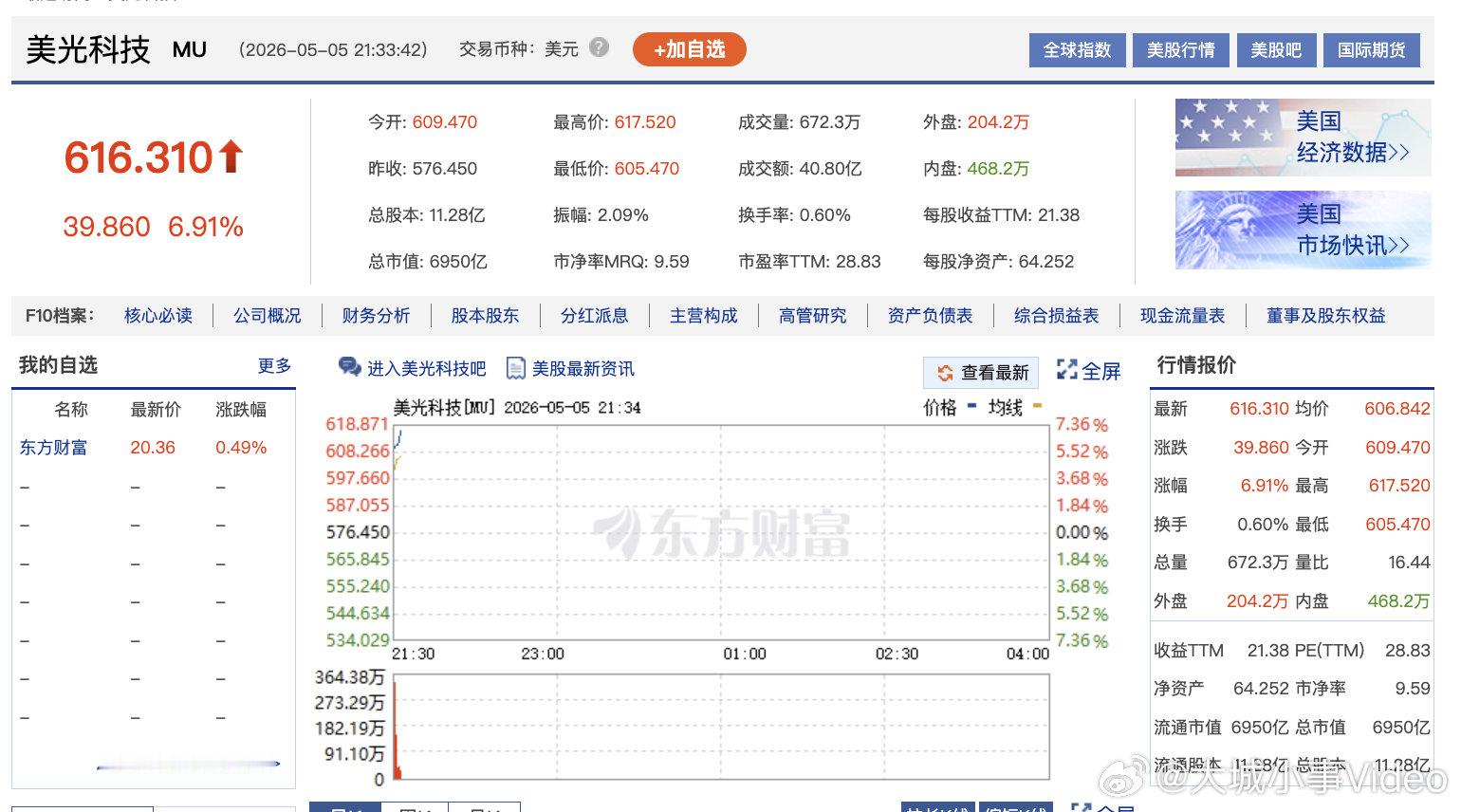Open 国际期货 button
This screenshot has height=812, width=1461.
[x=1372, y=50]
